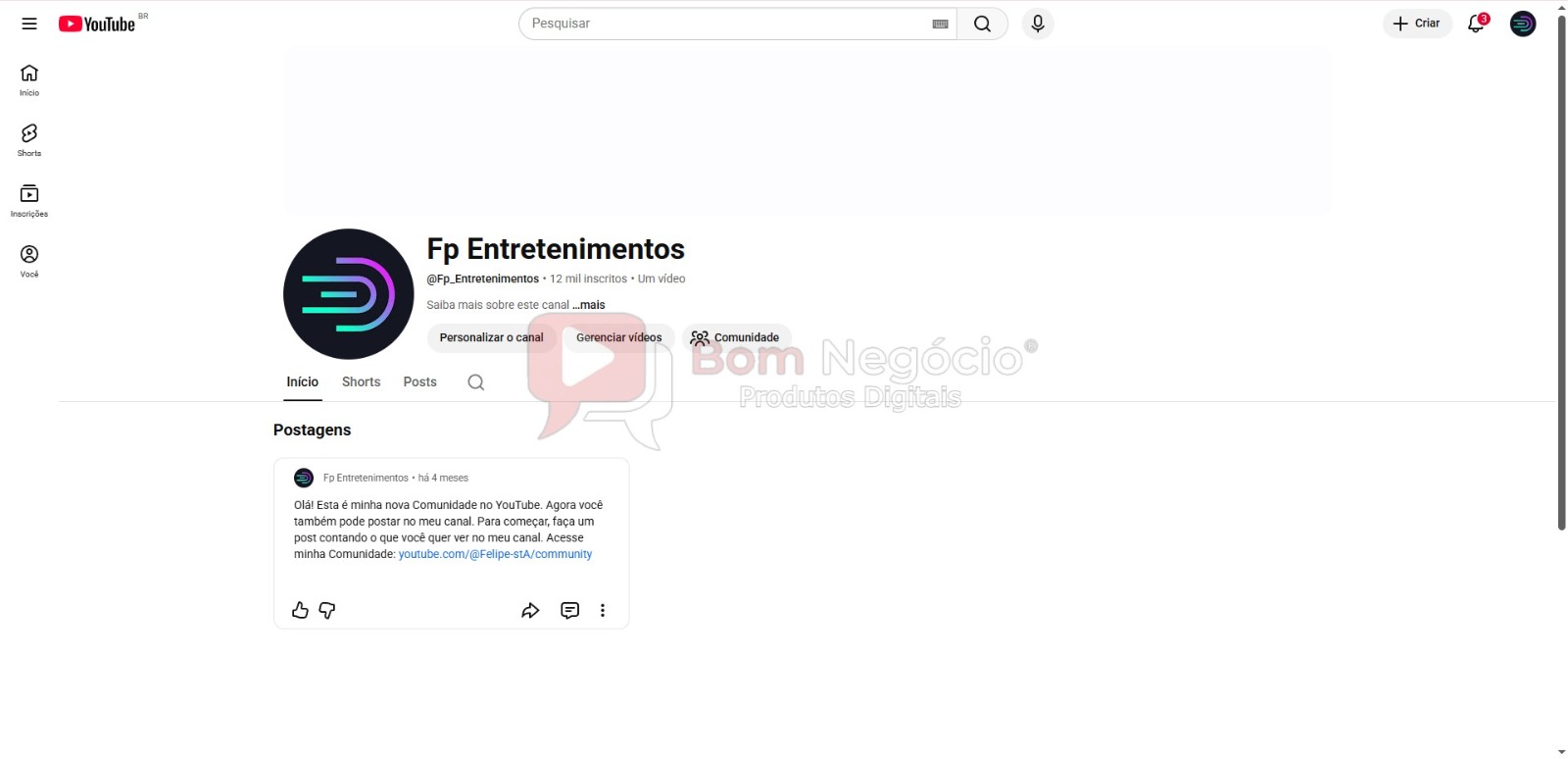
Task: Open the Comunidade button
Action: (x=736, y=337)
